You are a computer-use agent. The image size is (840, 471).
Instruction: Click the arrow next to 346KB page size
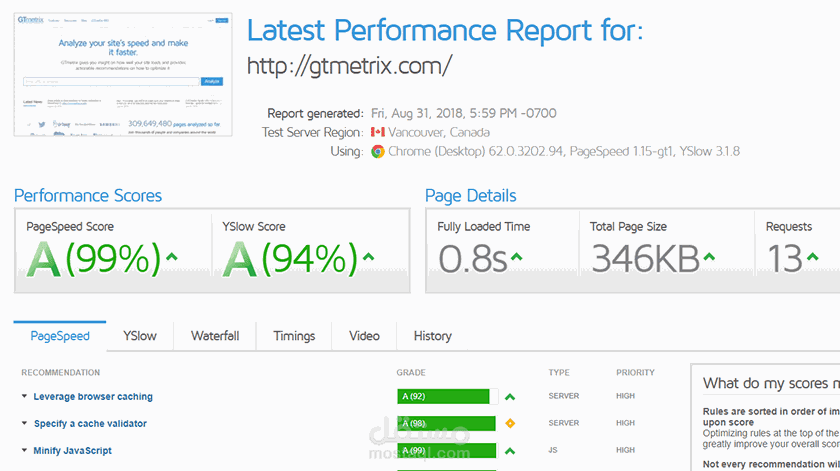[709, 257]
